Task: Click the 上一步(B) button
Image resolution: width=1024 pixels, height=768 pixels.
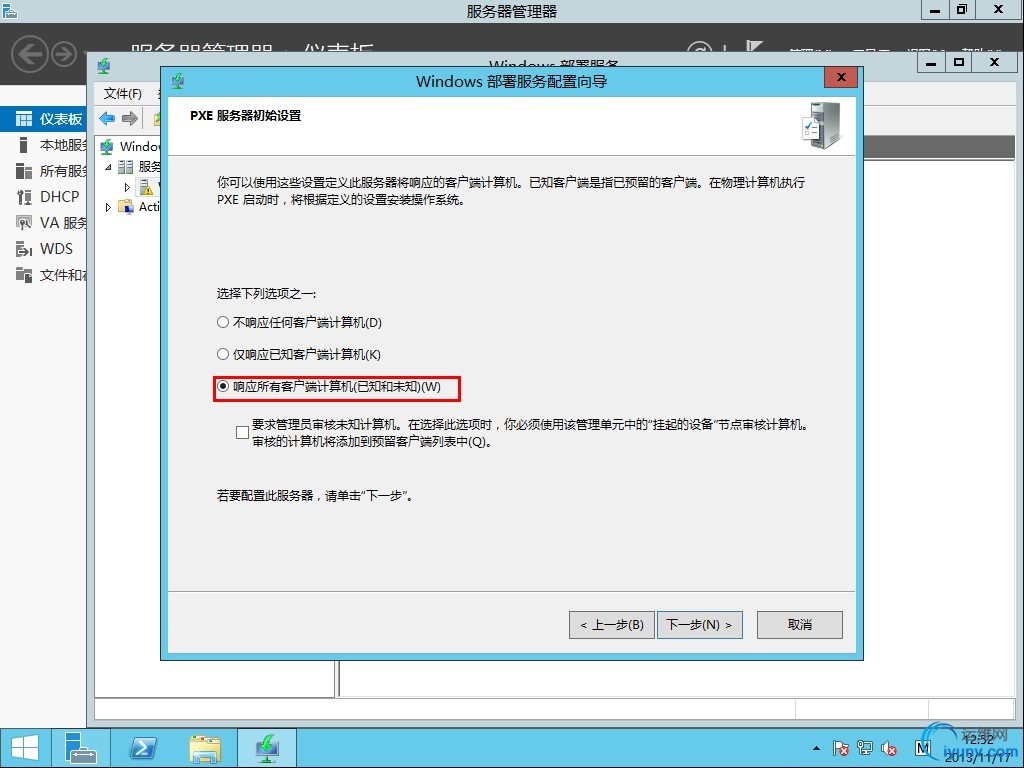Action: [612, 625]
